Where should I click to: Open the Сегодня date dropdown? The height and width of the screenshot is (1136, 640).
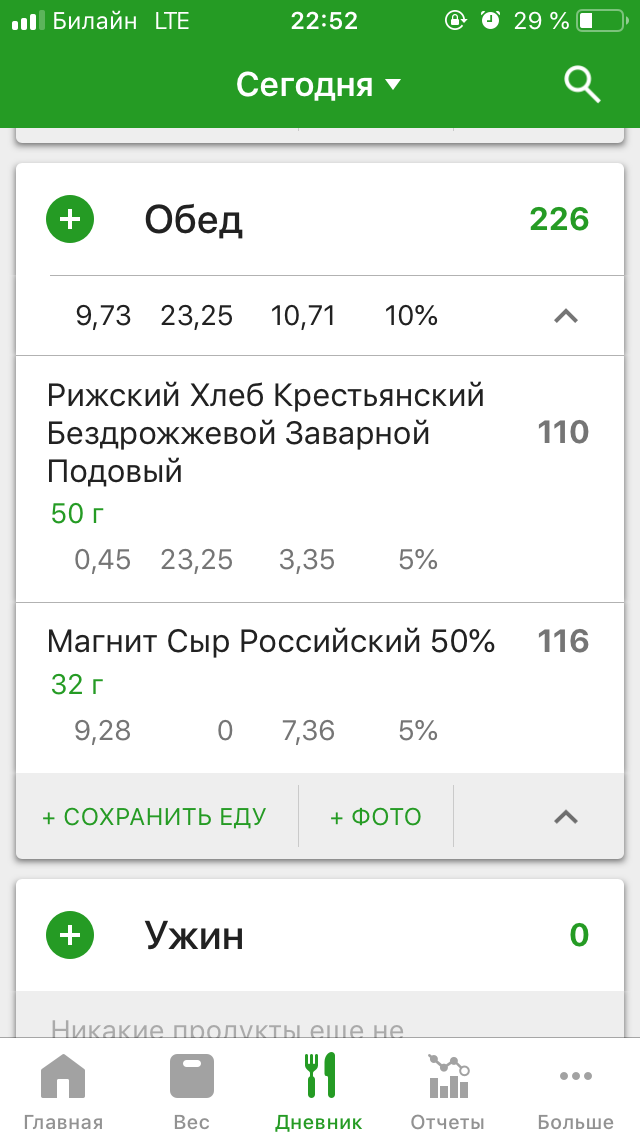(x=319, y=85)
